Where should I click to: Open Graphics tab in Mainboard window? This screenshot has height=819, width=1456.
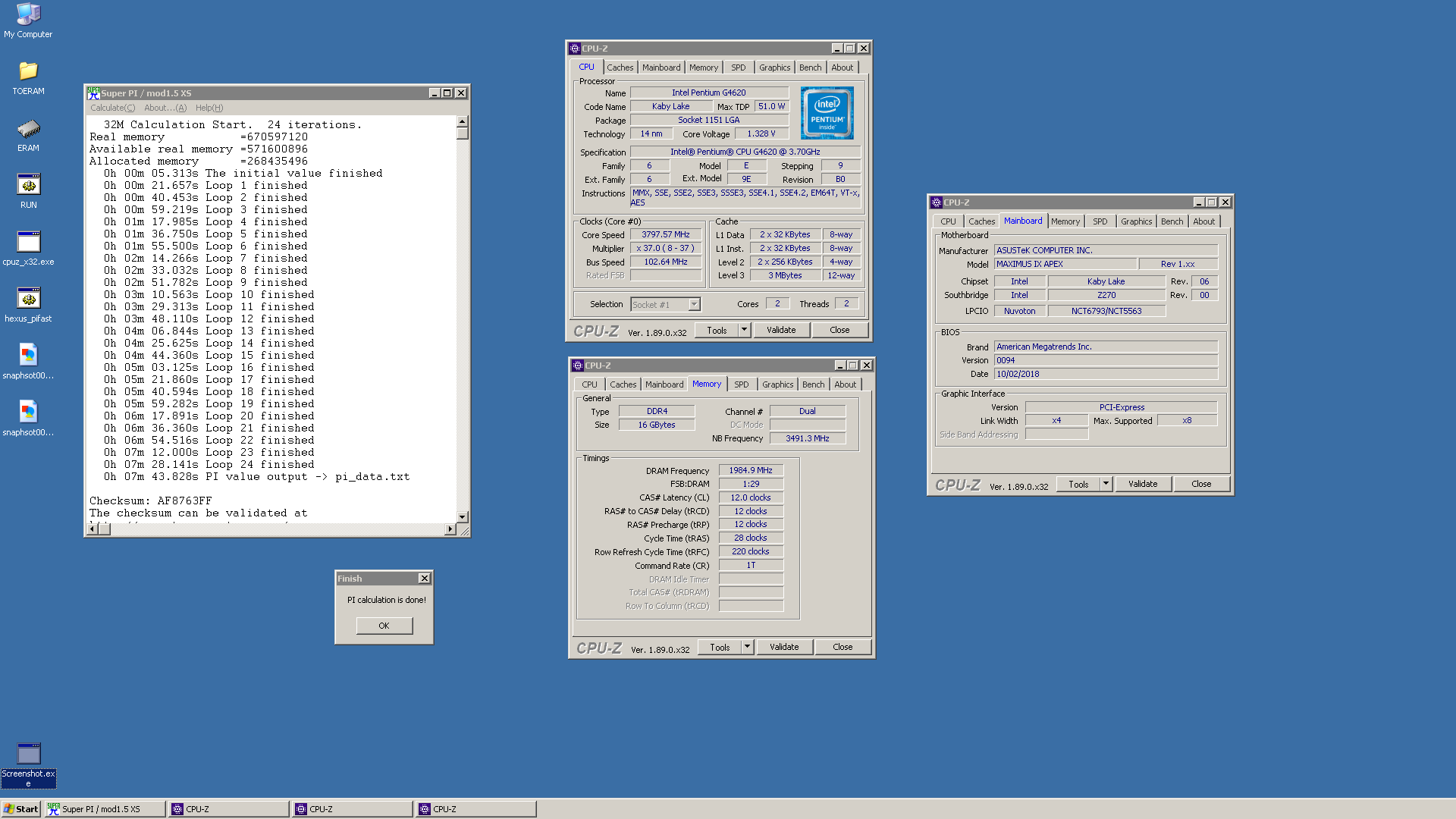click(x=1137, y=221)
